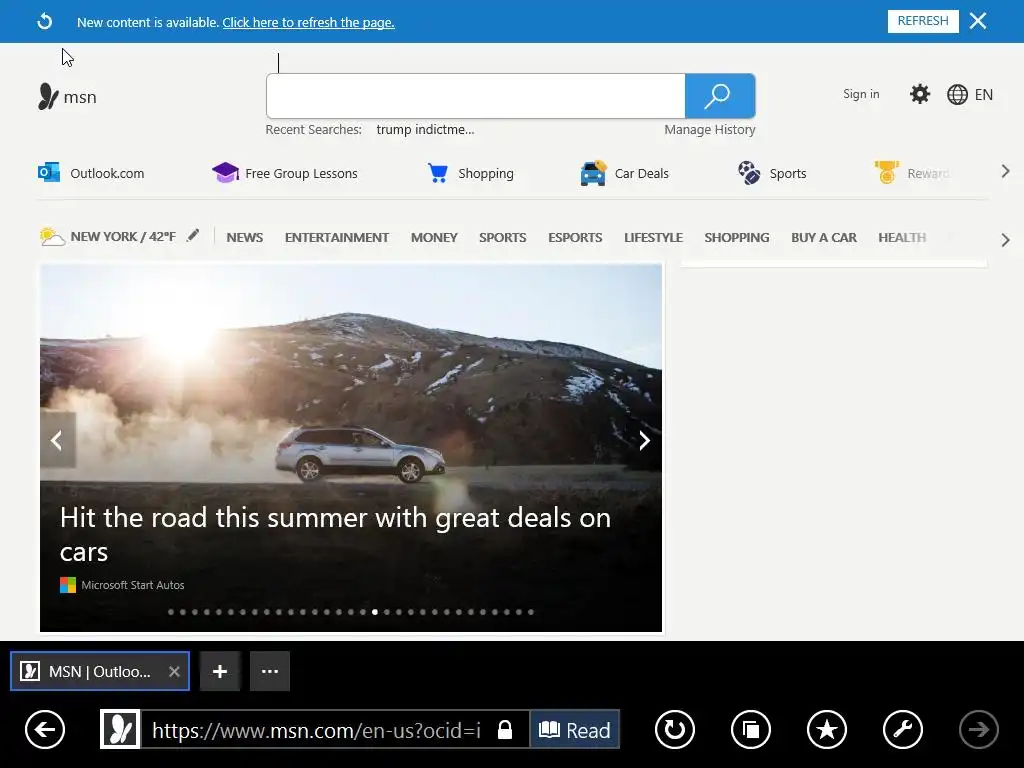Click the Car Deals car icon

(593, 173)
